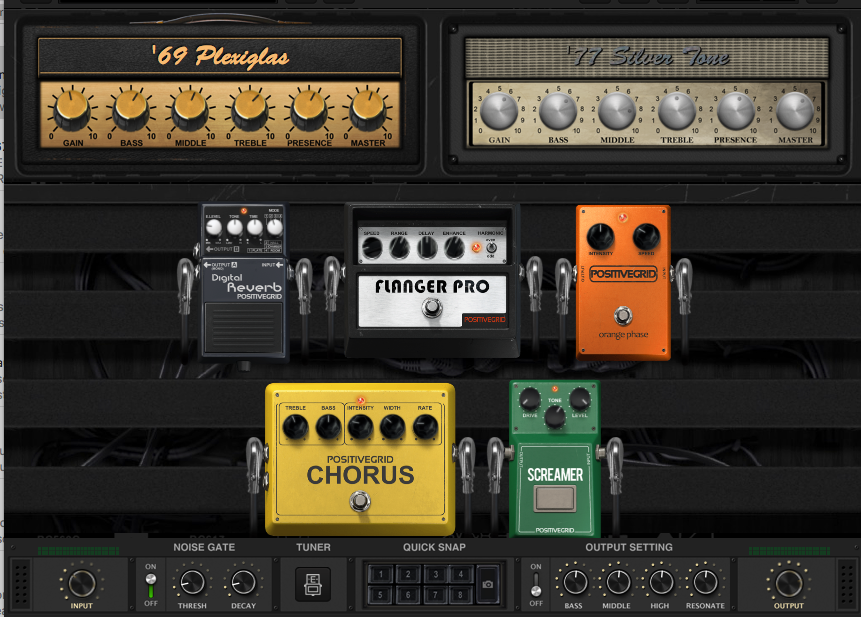
Task: Toggle the orange phase footswitch
Action: click(623, 316)
